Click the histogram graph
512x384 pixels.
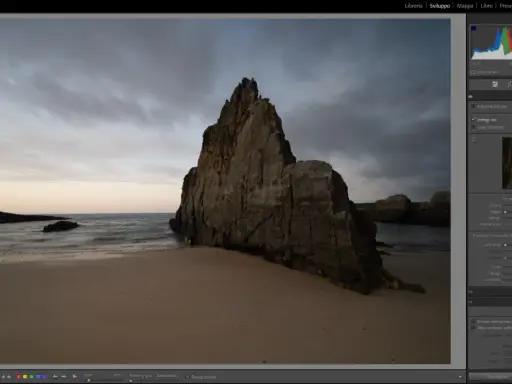pos(491,42)
